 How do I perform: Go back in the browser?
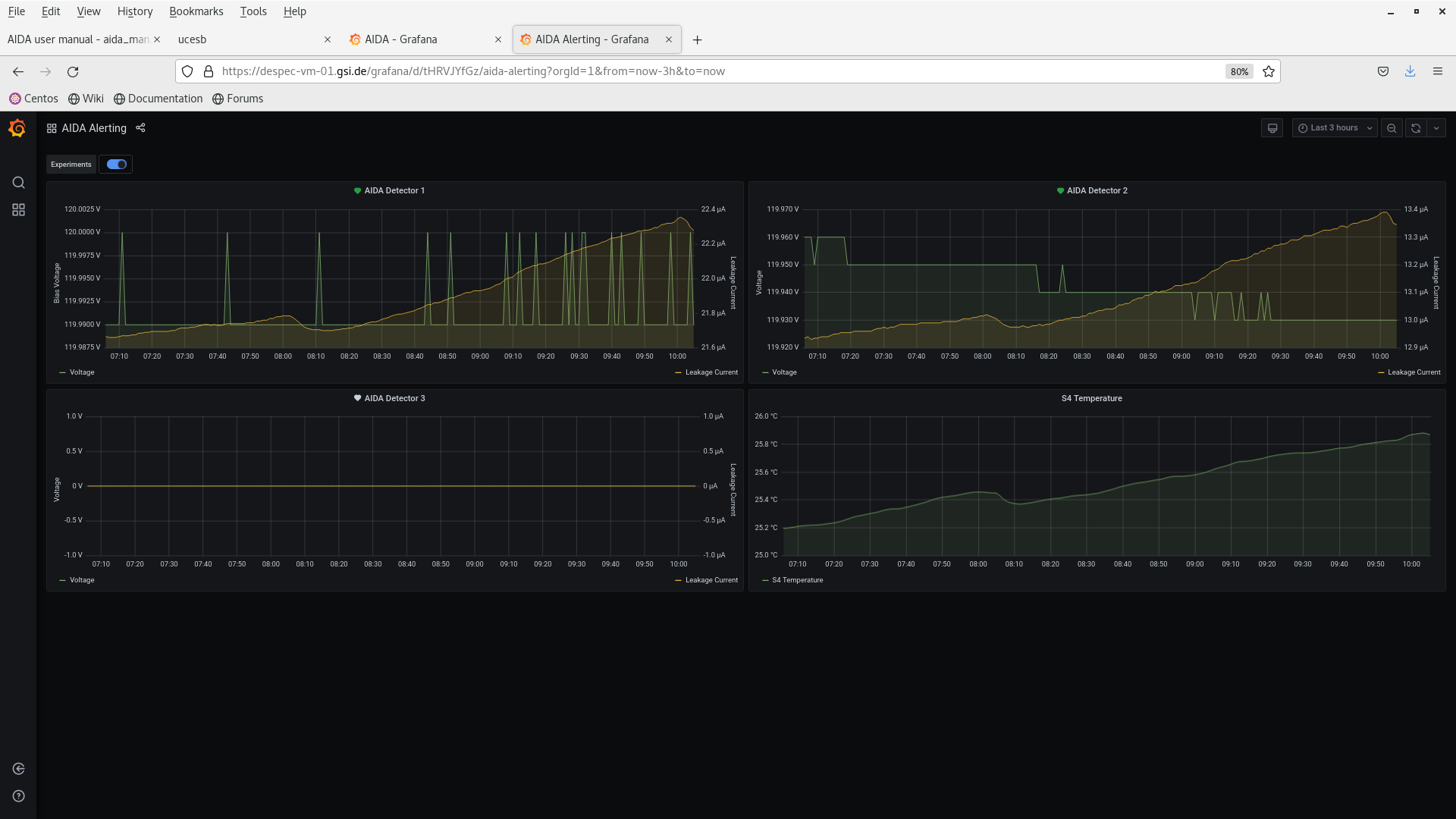[x=18, y=71]
